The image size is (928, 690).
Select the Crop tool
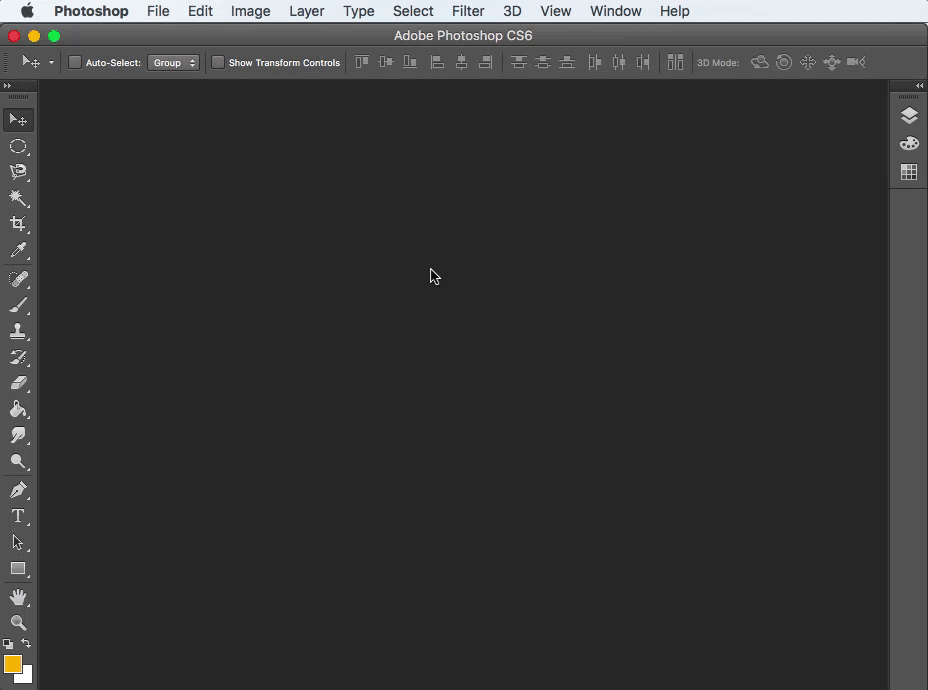pyautogui.click(x=18, y=224)
